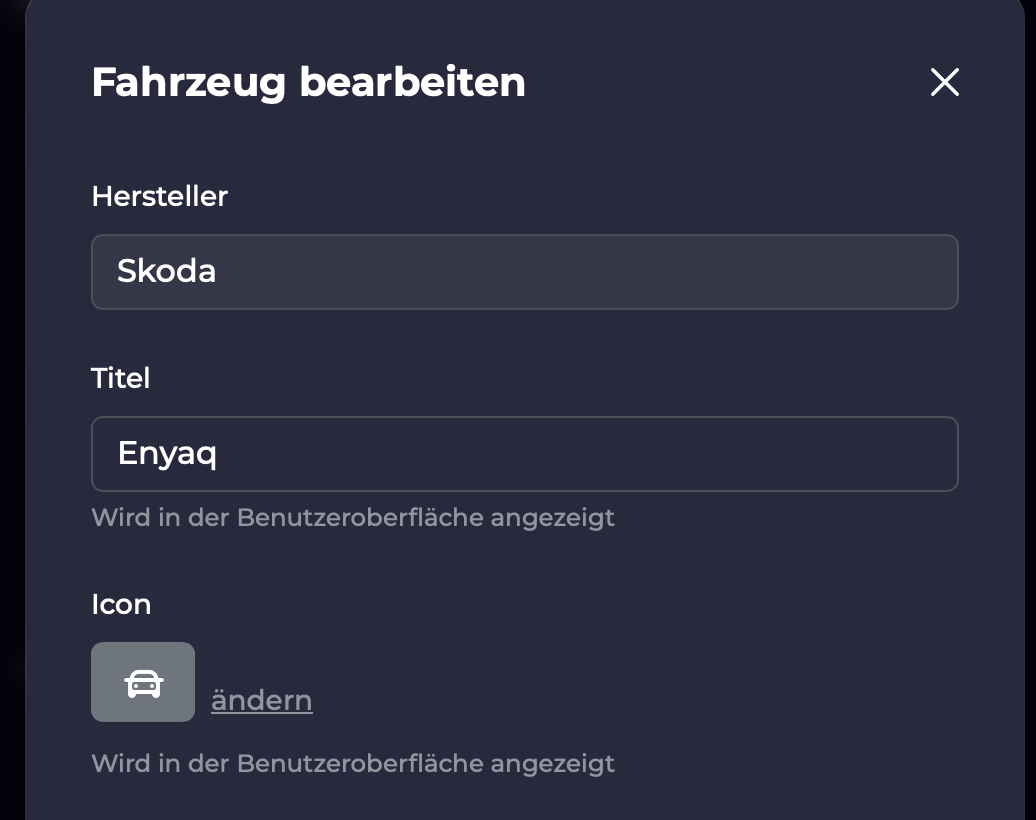Click the dark backdrop left of the dialog
1036x820 pixels.
click(x=11, y=400)
